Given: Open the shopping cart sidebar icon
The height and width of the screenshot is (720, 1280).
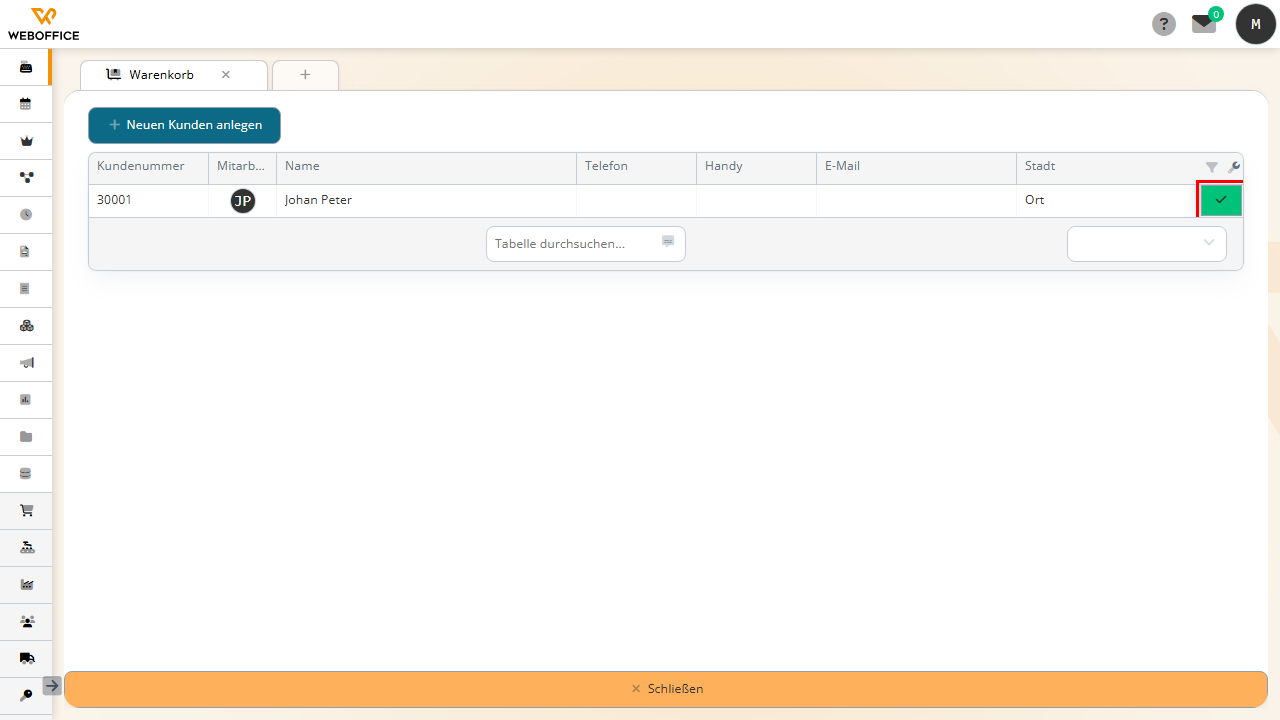Looking at the screenshot, I should (x=26, y=510).
